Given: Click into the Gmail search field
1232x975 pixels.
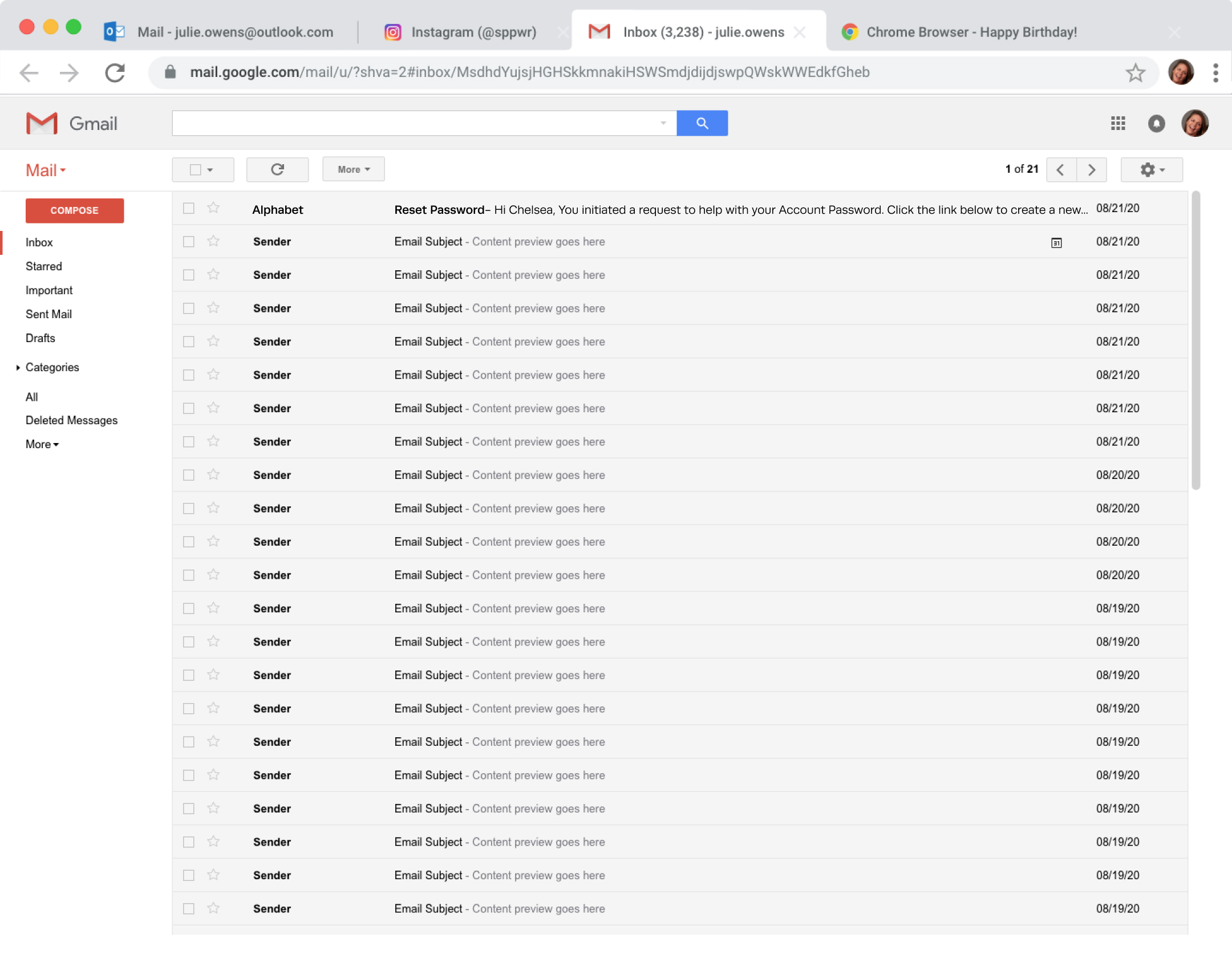Looking at the screenshot, I should 414,123.
